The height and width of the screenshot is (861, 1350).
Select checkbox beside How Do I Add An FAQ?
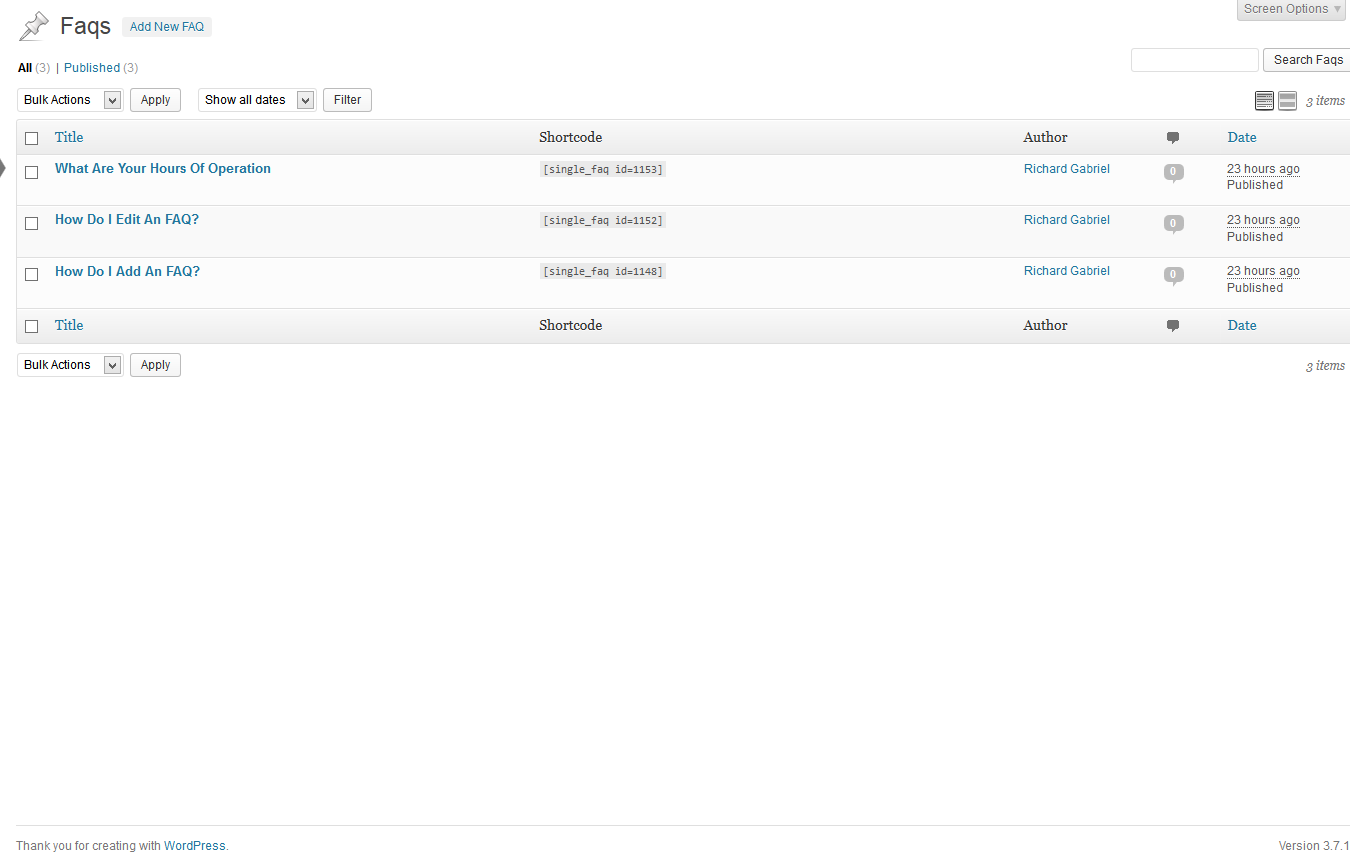(32, 274)
